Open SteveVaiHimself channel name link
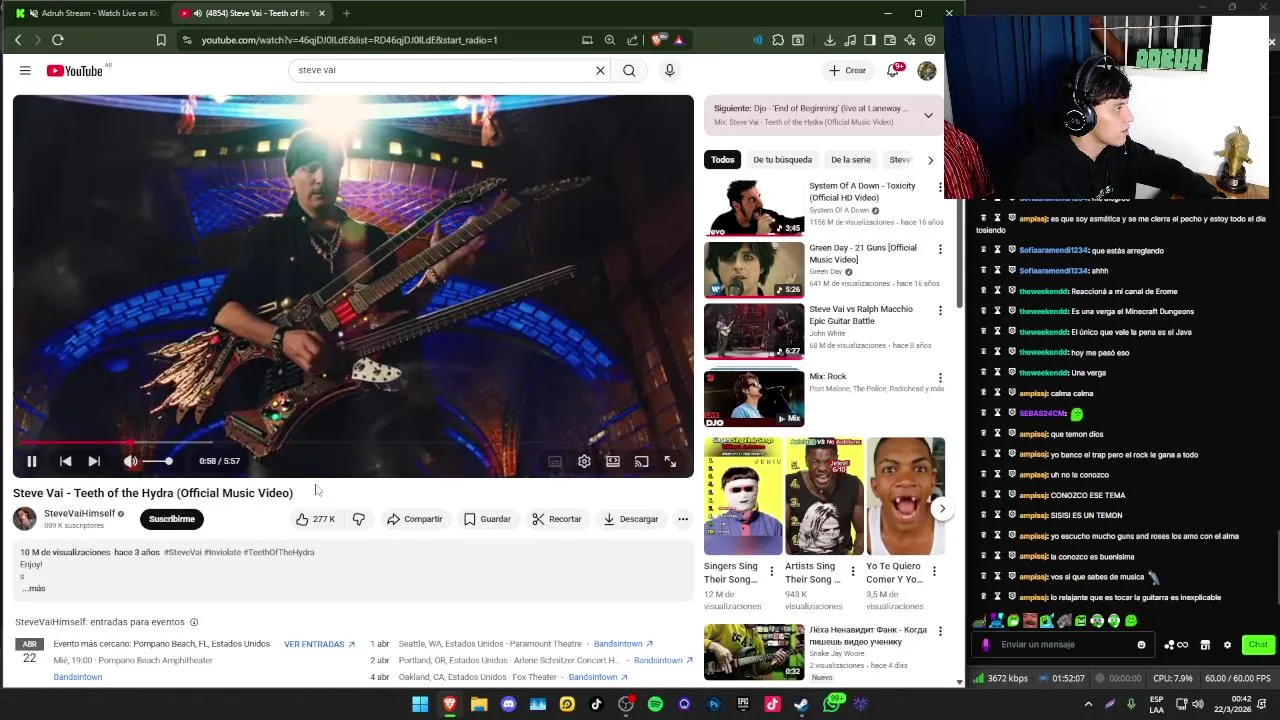Screen dimensions: 1280x720 coord(79,513)
